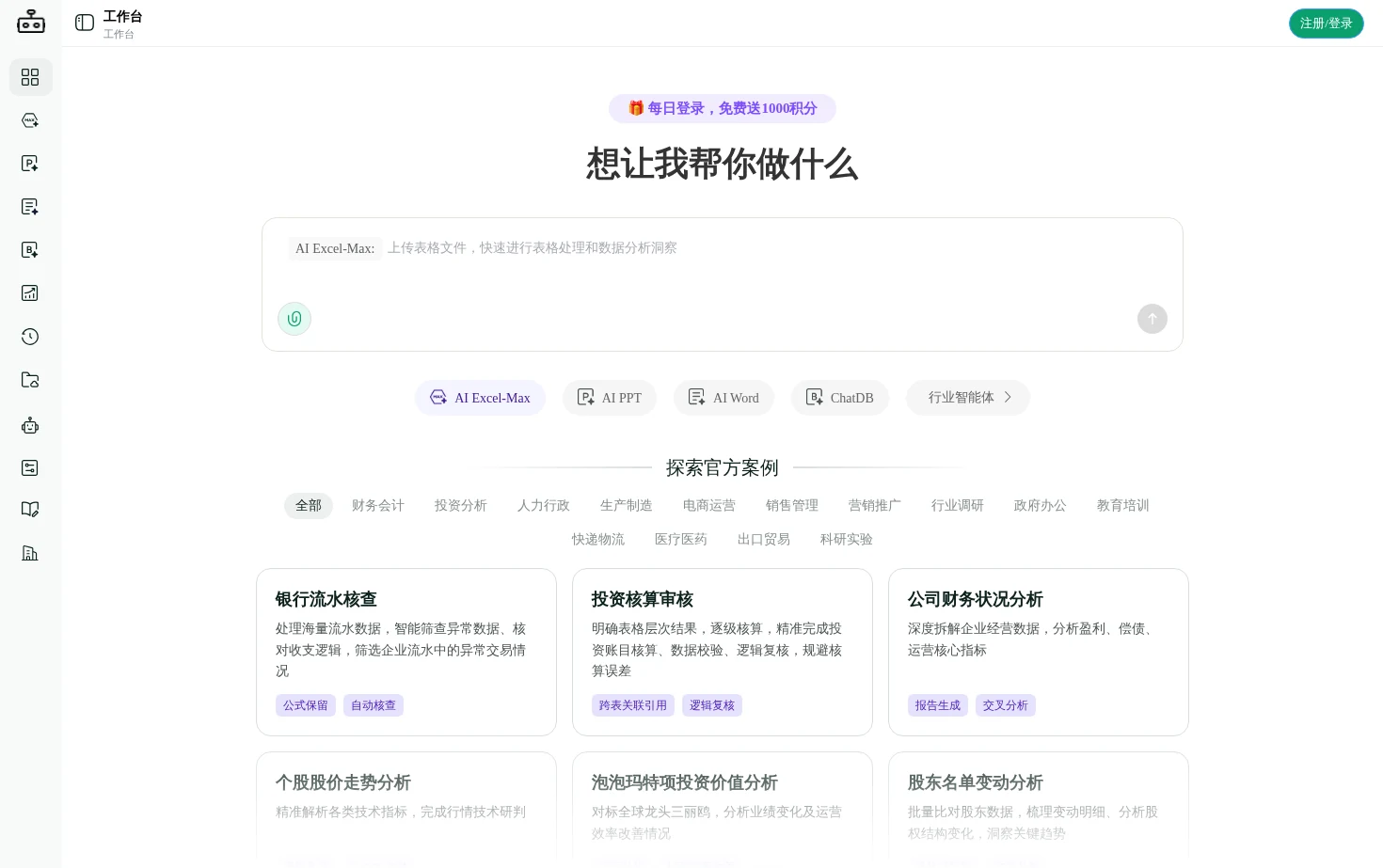Open the 银行流水核查 case card
The width and height of the screenshot is (1383, 868).
406,652
